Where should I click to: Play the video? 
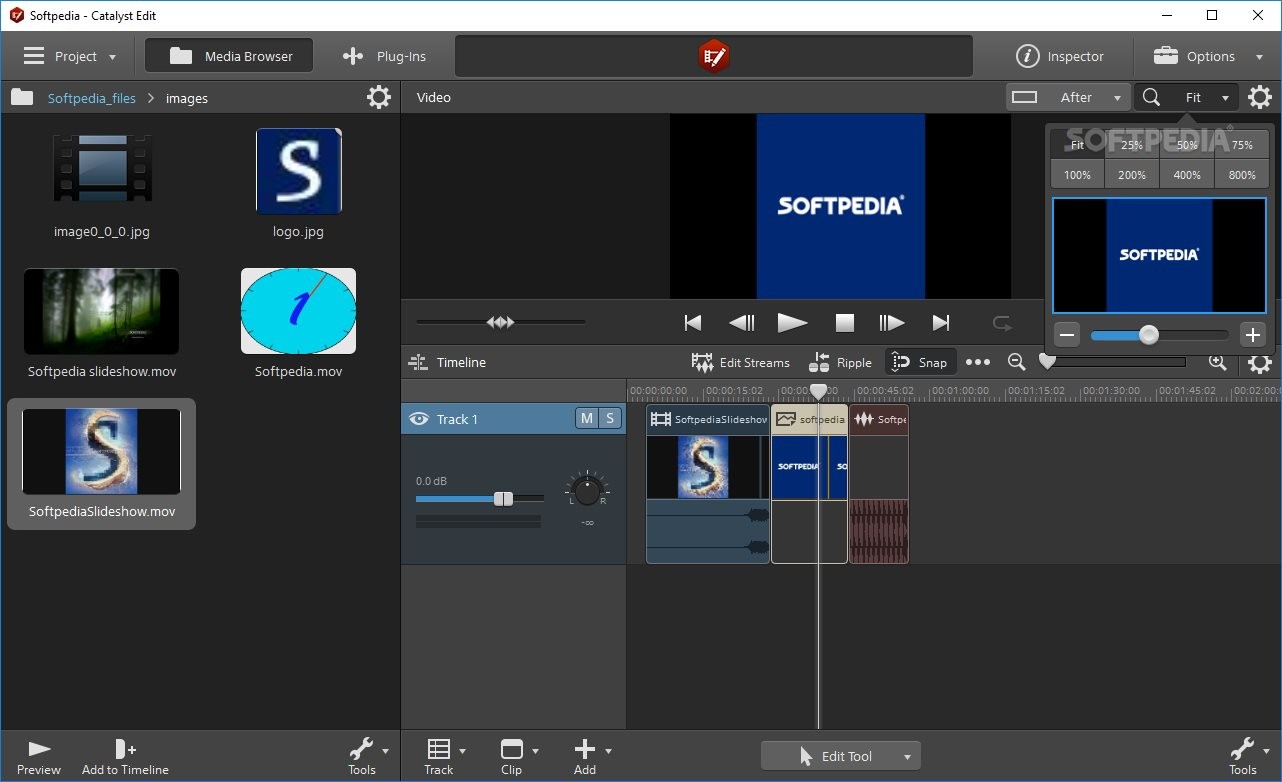[793, 322]
